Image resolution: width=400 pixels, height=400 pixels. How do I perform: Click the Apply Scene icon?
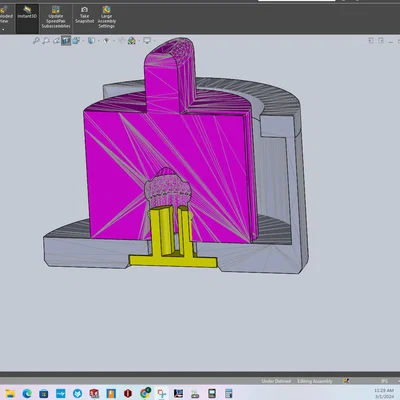[132, 41]
